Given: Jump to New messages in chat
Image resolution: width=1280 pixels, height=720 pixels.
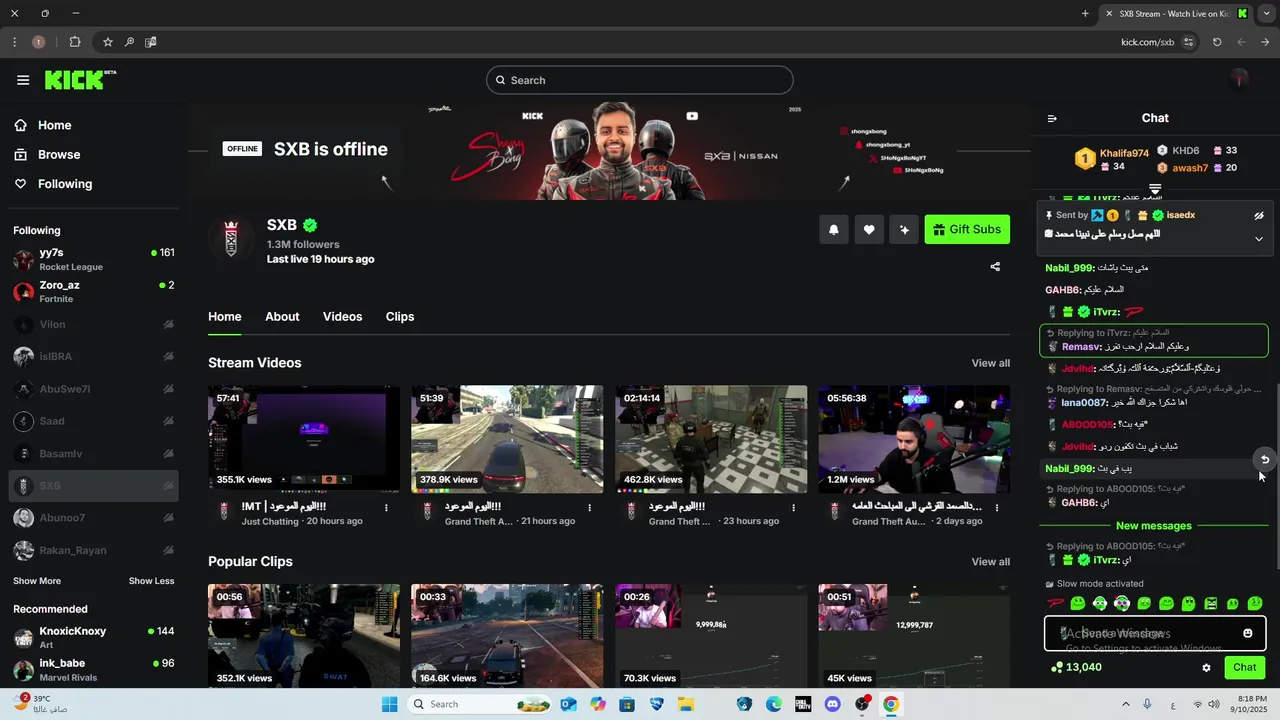Looking at the screenshot, I should [1154, 526].
